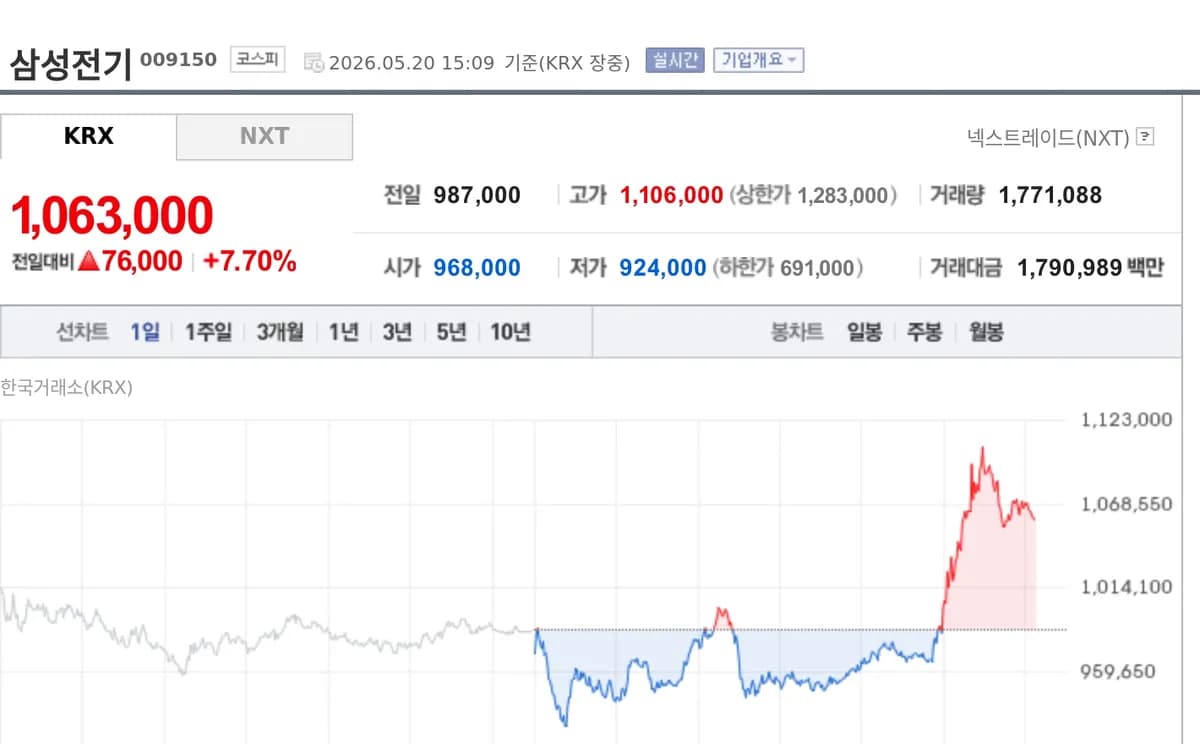Show the 10년 line chart
The image size is (1200, 744).
coord(510,332)
